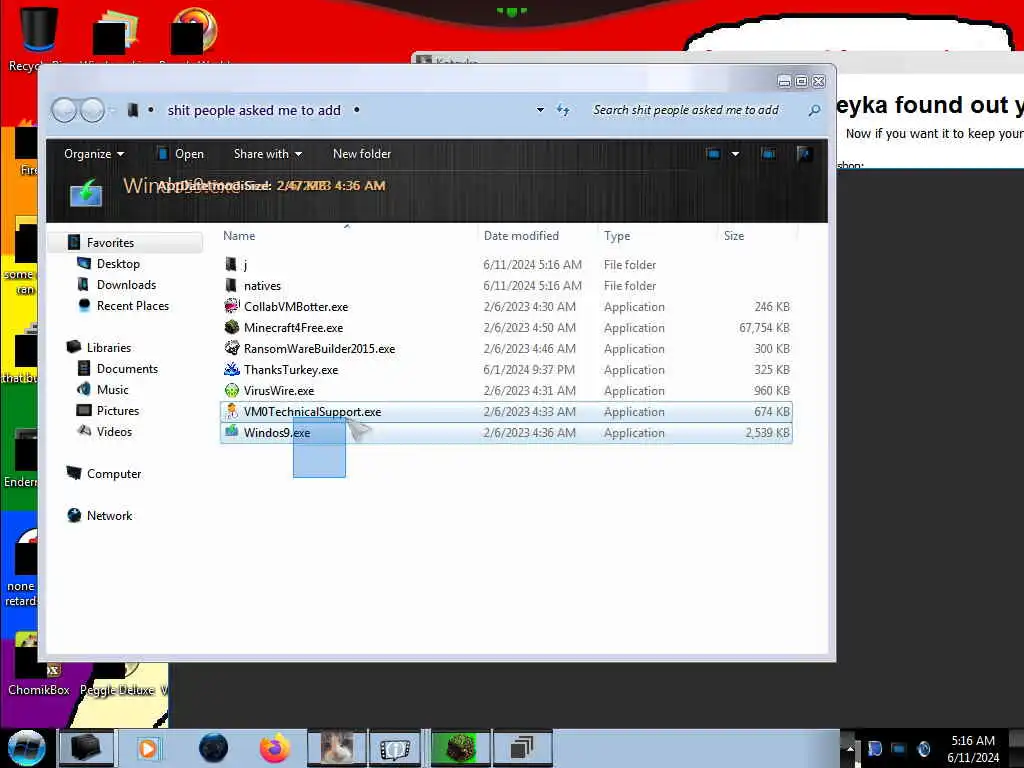Select the file name RansomWareBuilder2015.exe
Viewport: 1024px width, 768px height.
[319, 348]
